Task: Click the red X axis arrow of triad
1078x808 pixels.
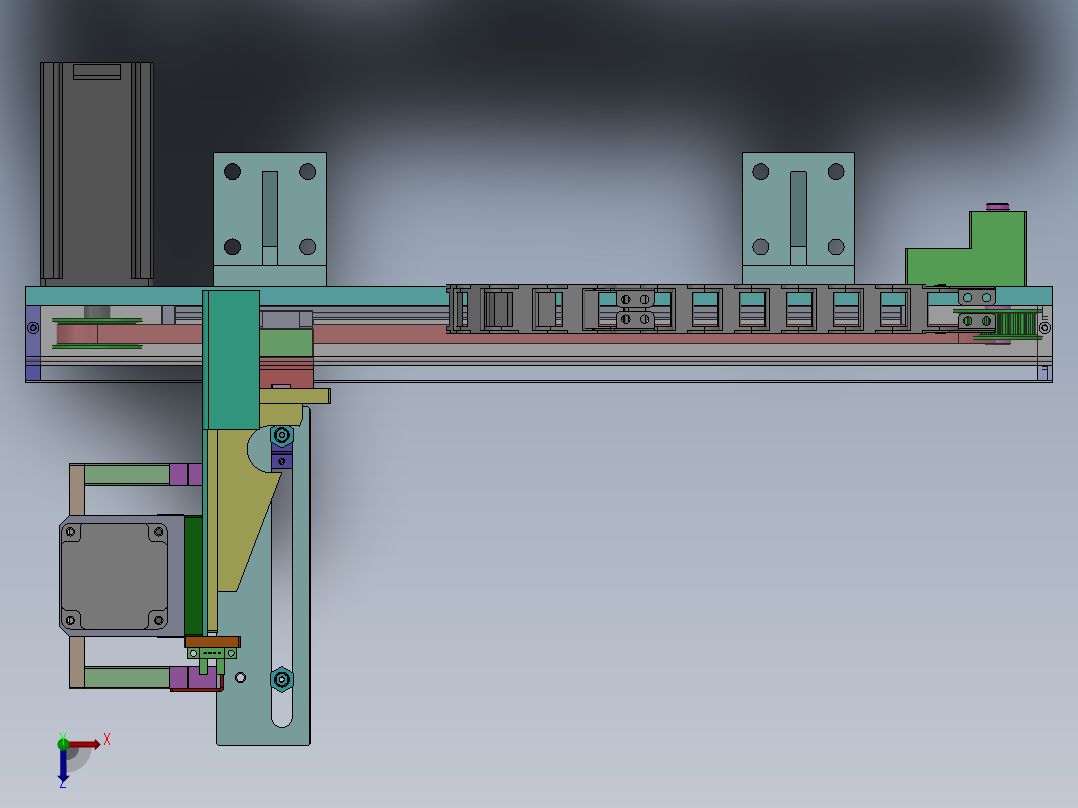Action: pyautogui.click(x=85, y=744)
